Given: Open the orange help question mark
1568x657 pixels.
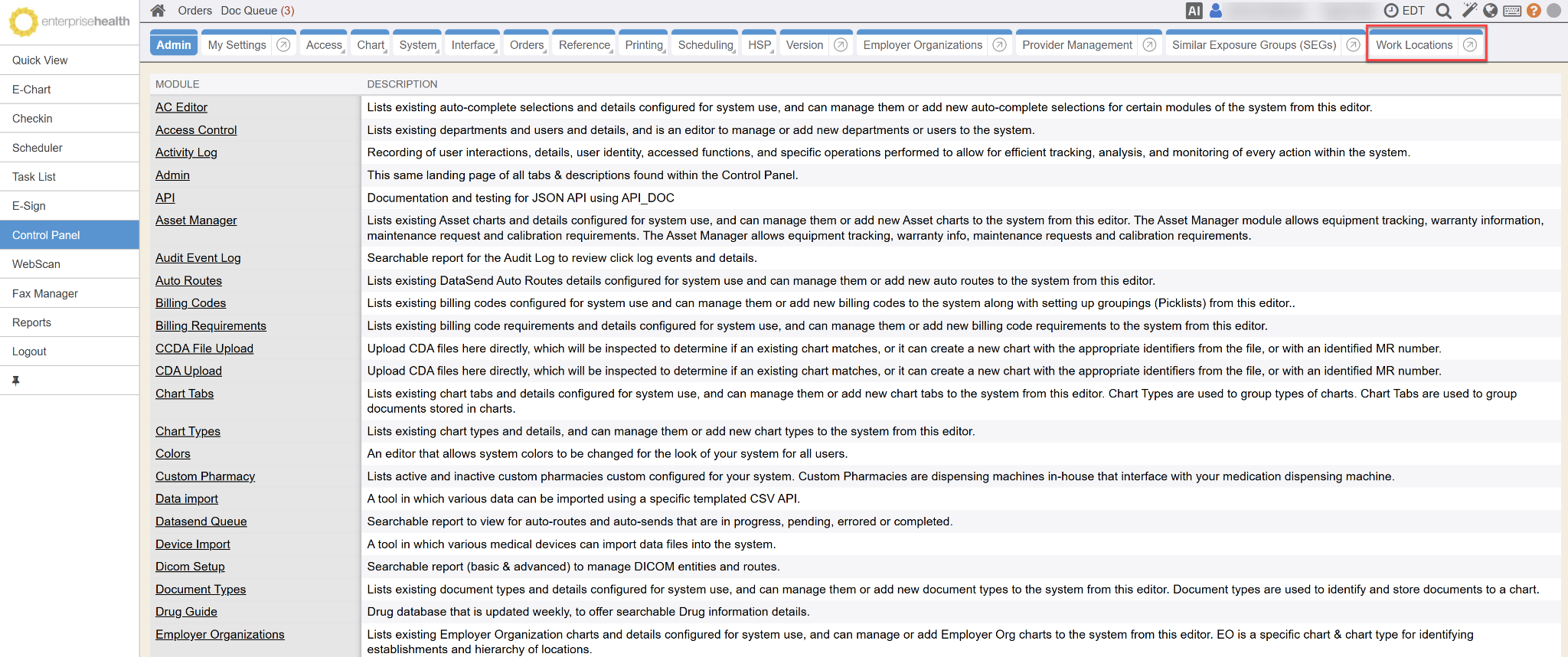Looking at the screenshot, I should (1534, 11).
